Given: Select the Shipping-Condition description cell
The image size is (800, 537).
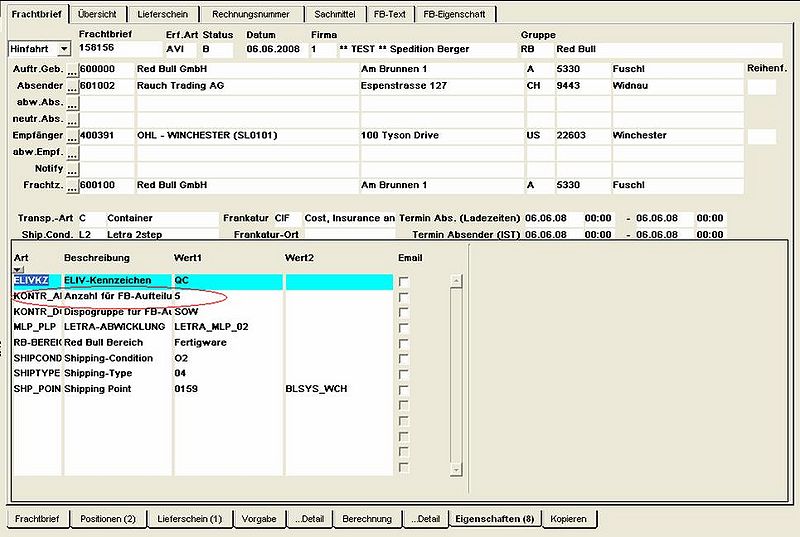Looking at the screenshot, I should (117, 359).
